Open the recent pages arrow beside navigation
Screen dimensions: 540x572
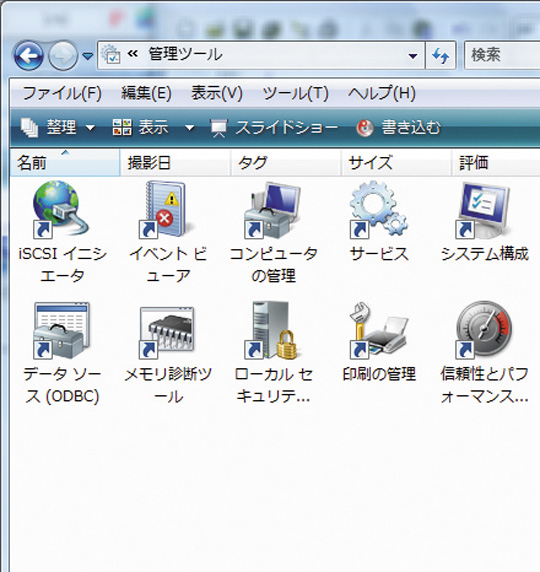point(88,56)
